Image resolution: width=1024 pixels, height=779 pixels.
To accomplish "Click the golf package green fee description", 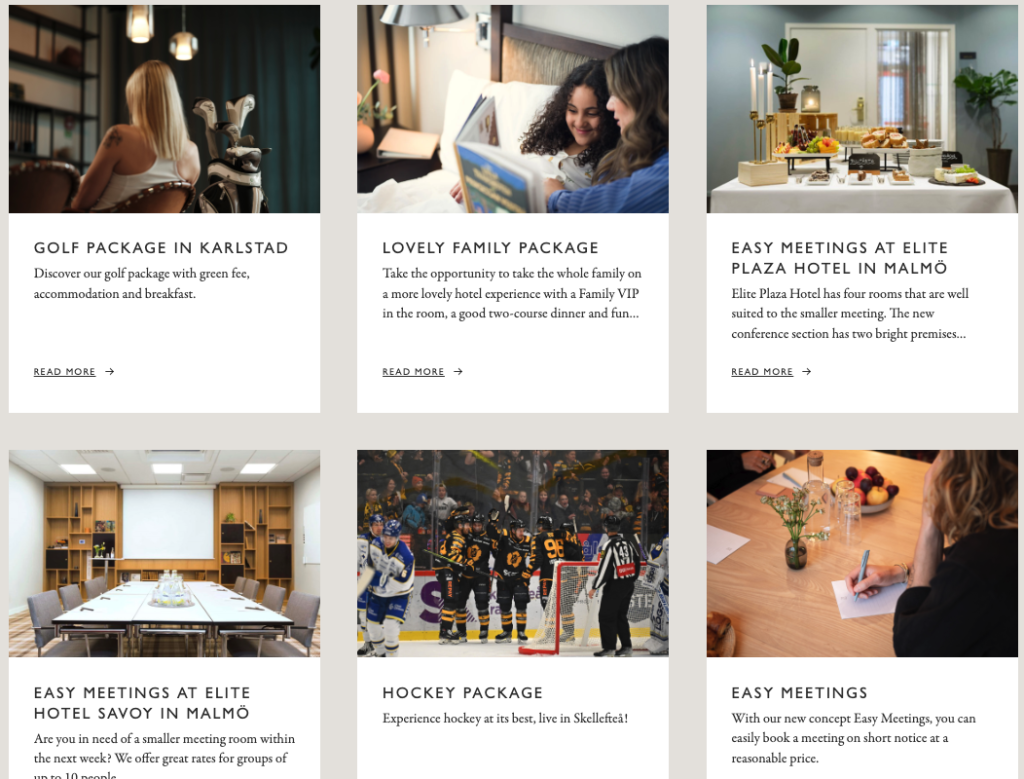I will [x=142, y=283].
